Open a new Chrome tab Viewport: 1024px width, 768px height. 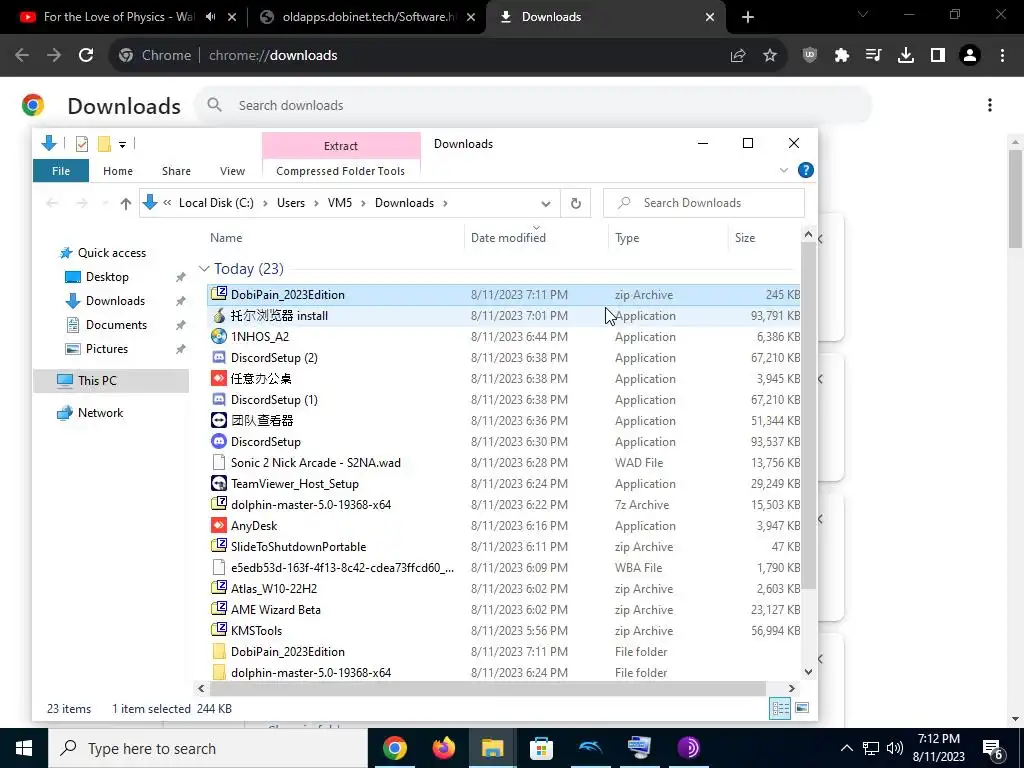click(748, 17)
